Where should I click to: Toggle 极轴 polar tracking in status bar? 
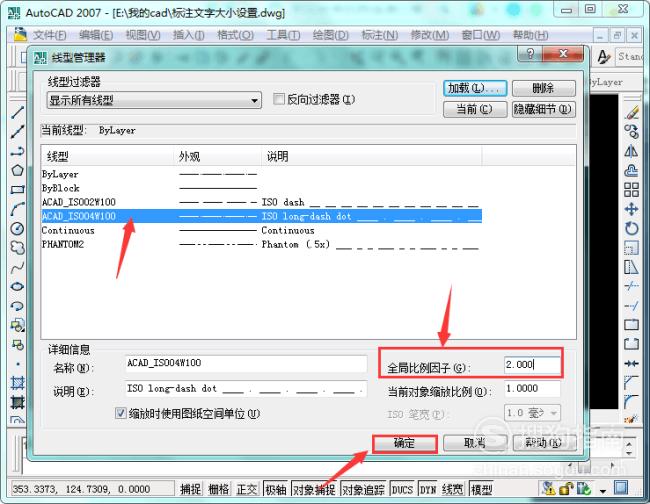(276, 489)
